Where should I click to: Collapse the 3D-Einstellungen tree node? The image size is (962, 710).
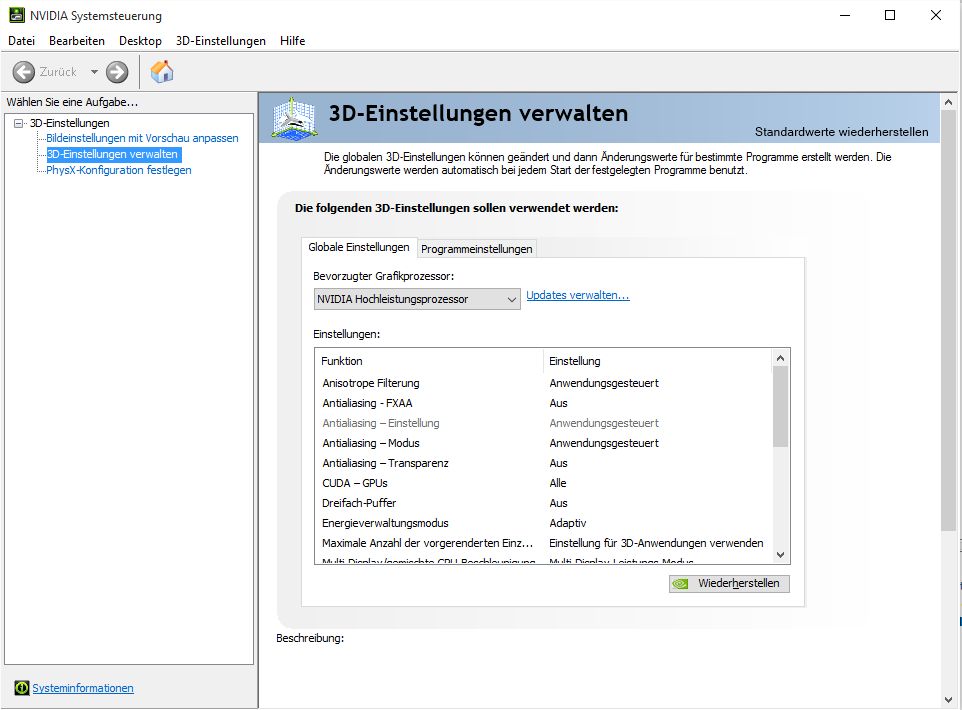click(x=18, y=123)
